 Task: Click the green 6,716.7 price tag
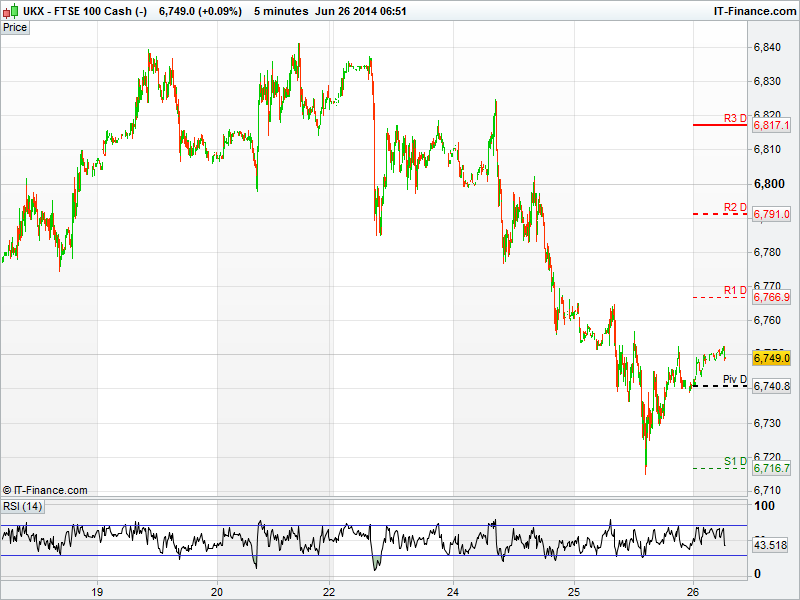(771, 468)
